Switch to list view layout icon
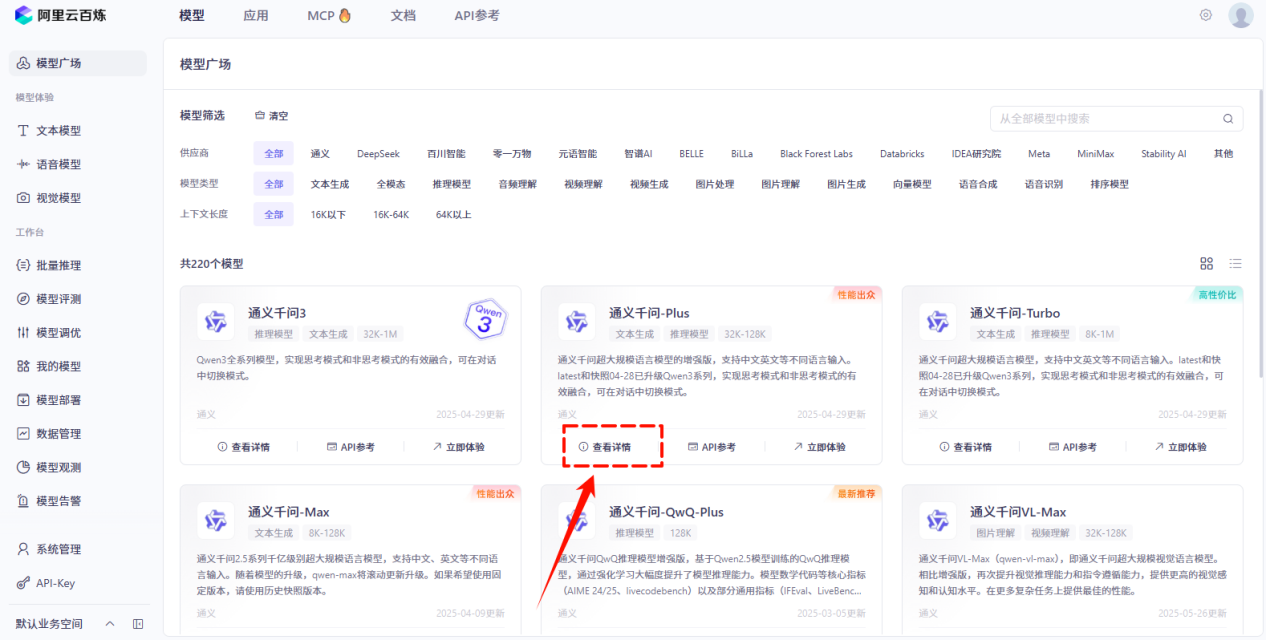 [x=1235, y=264]
